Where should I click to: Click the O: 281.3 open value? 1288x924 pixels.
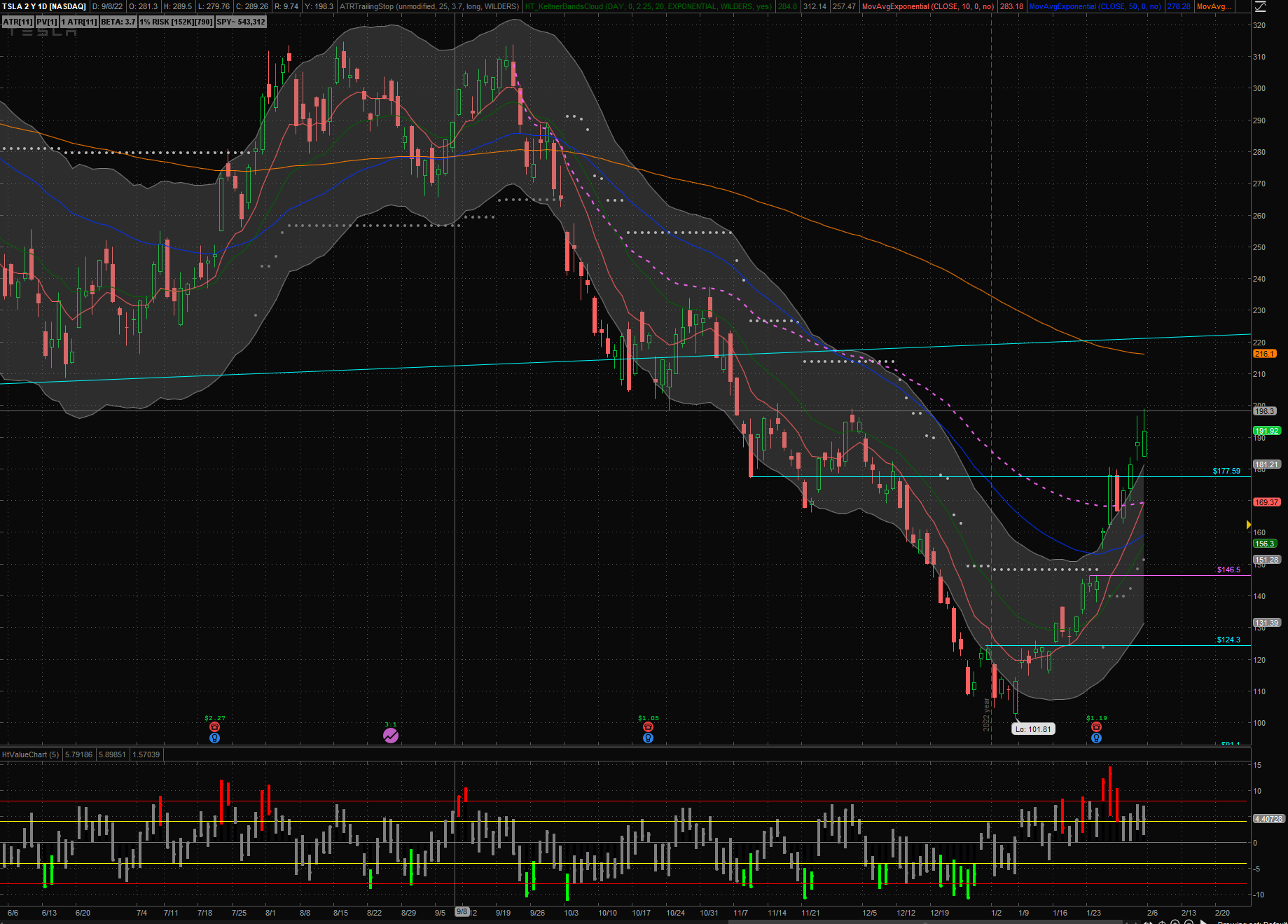[x=143, y=6]
